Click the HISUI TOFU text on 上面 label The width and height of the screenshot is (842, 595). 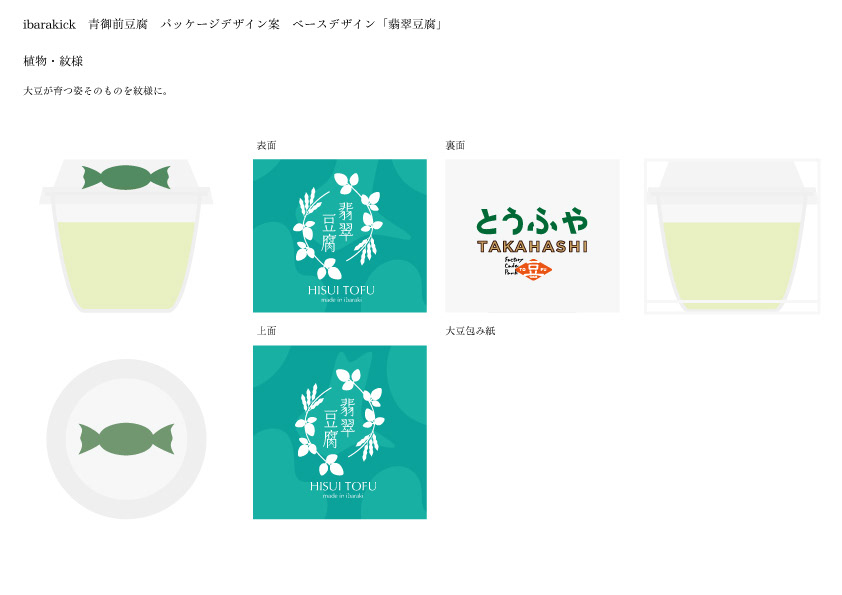click(x=343, y=487)
